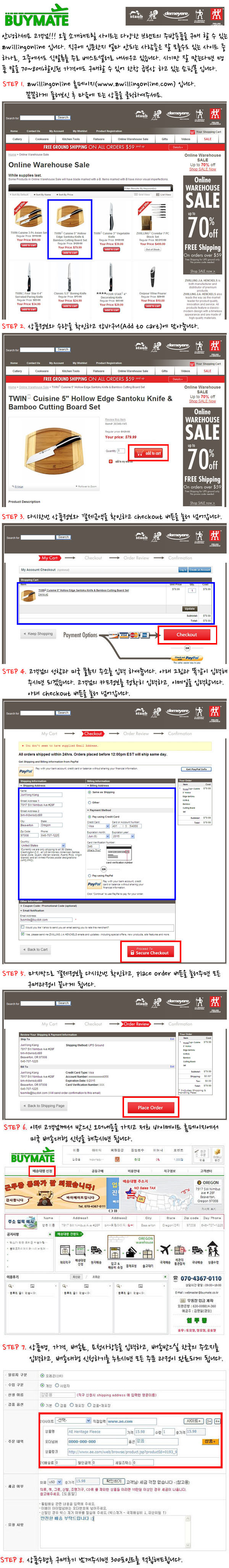This screenshot has width=229, height=1568.
Task: Switch to Grid View in warehouse sale listing
Action: pyautogui.click(x=142, y=194)
